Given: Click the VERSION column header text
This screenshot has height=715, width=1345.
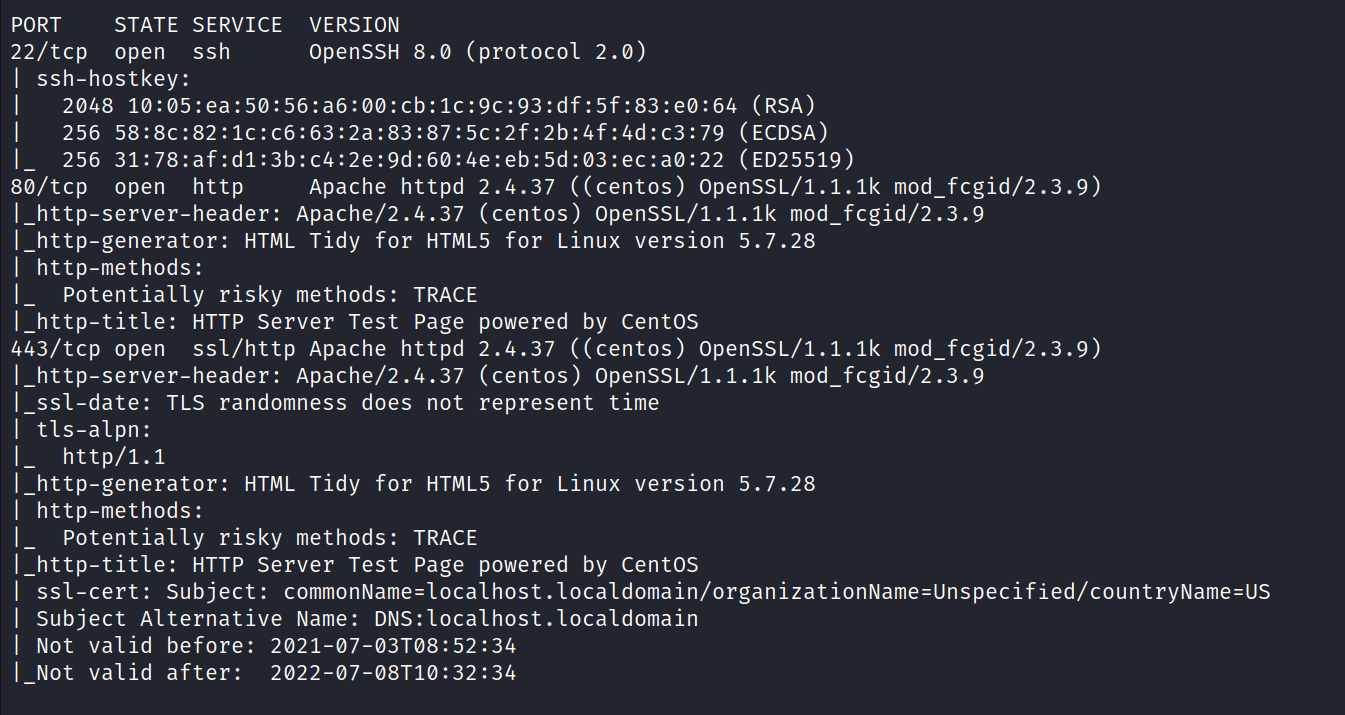Looking at the screenshot, I should pyautogui.click(x=354, y=25).
